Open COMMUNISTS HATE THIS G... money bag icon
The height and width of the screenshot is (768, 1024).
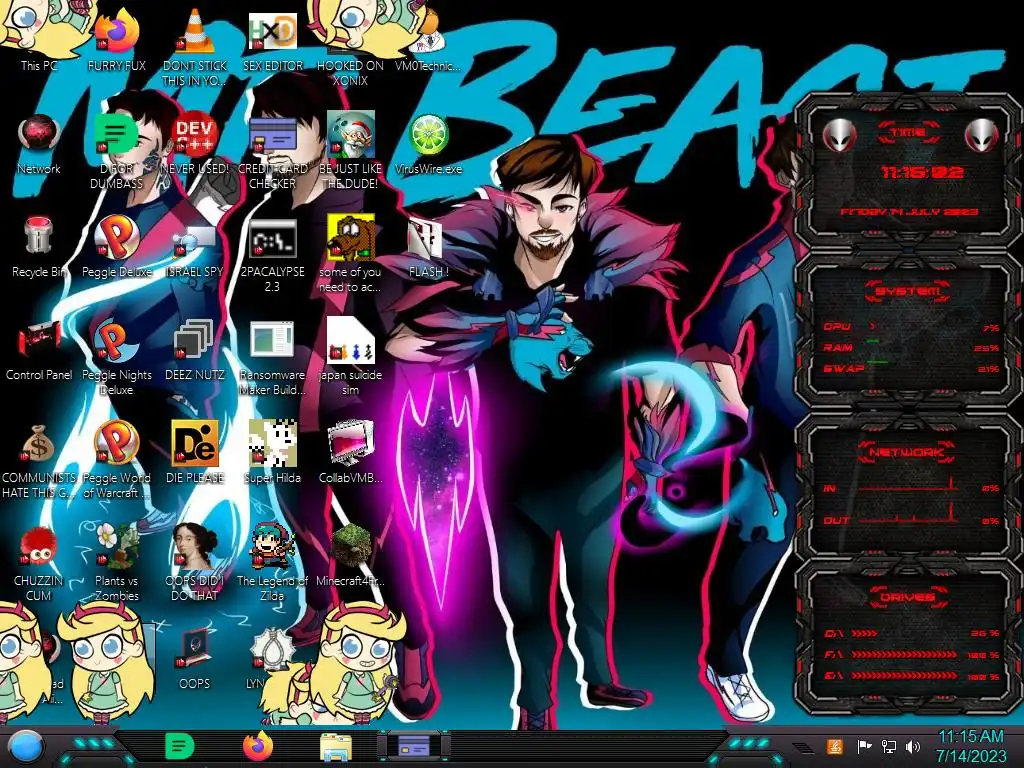(x=39, y=461)
